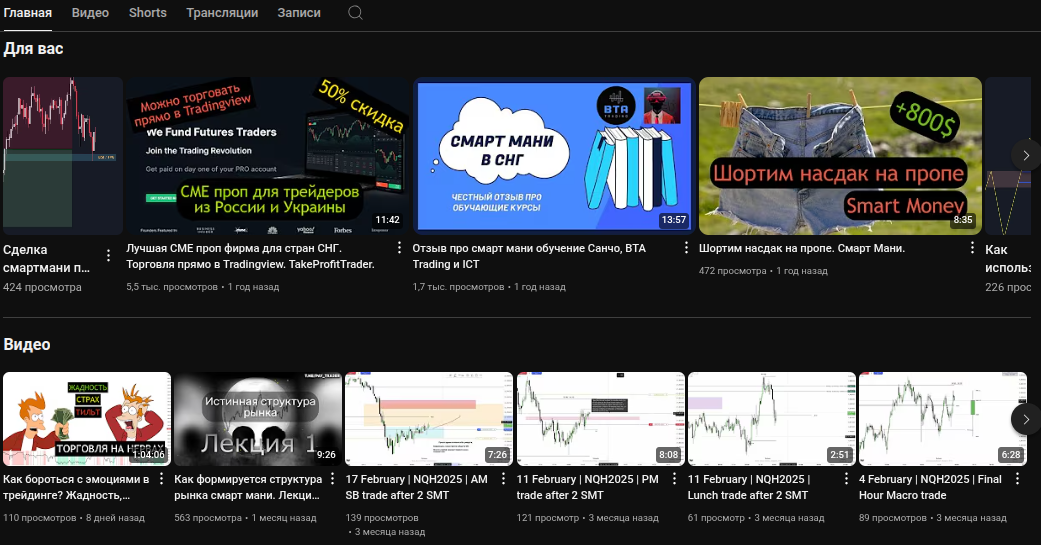Show options for '11 February PM trade' video
Image resolution: width=1041 pixels, height=545 pixels.
pos(675,479)
